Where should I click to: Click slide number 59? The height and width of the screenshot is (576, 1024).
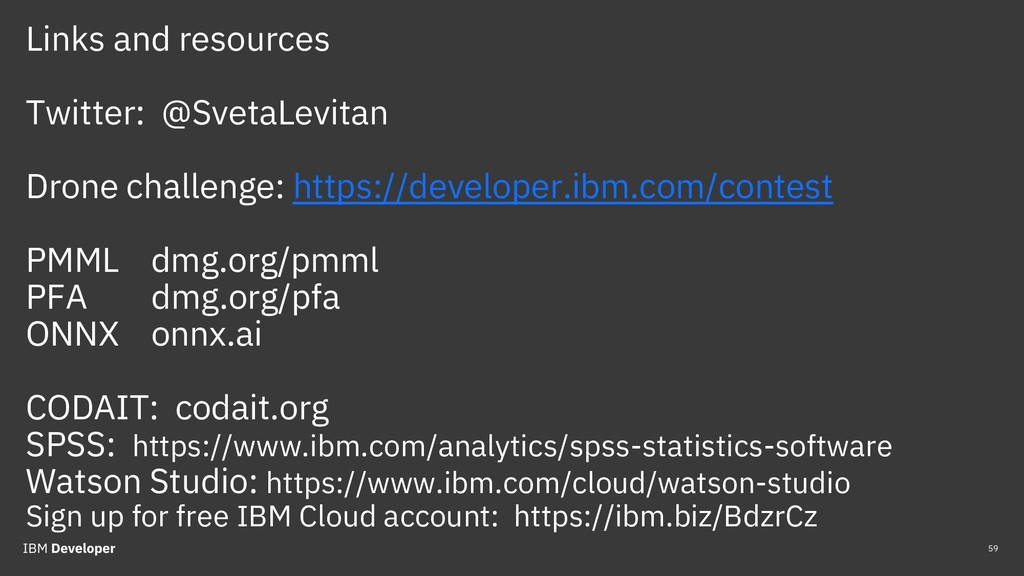pyautogui.click(x=993, y=549)
